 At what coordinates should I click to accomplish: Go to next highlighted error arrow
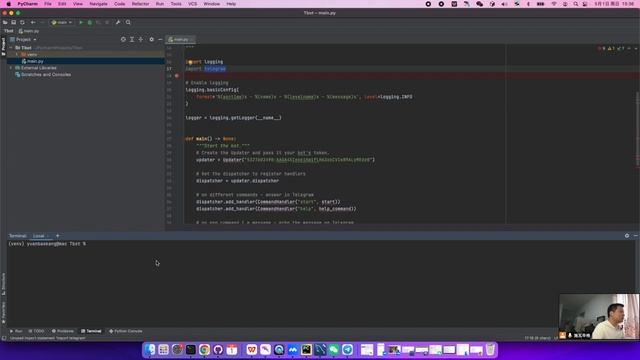pos(636,49)
